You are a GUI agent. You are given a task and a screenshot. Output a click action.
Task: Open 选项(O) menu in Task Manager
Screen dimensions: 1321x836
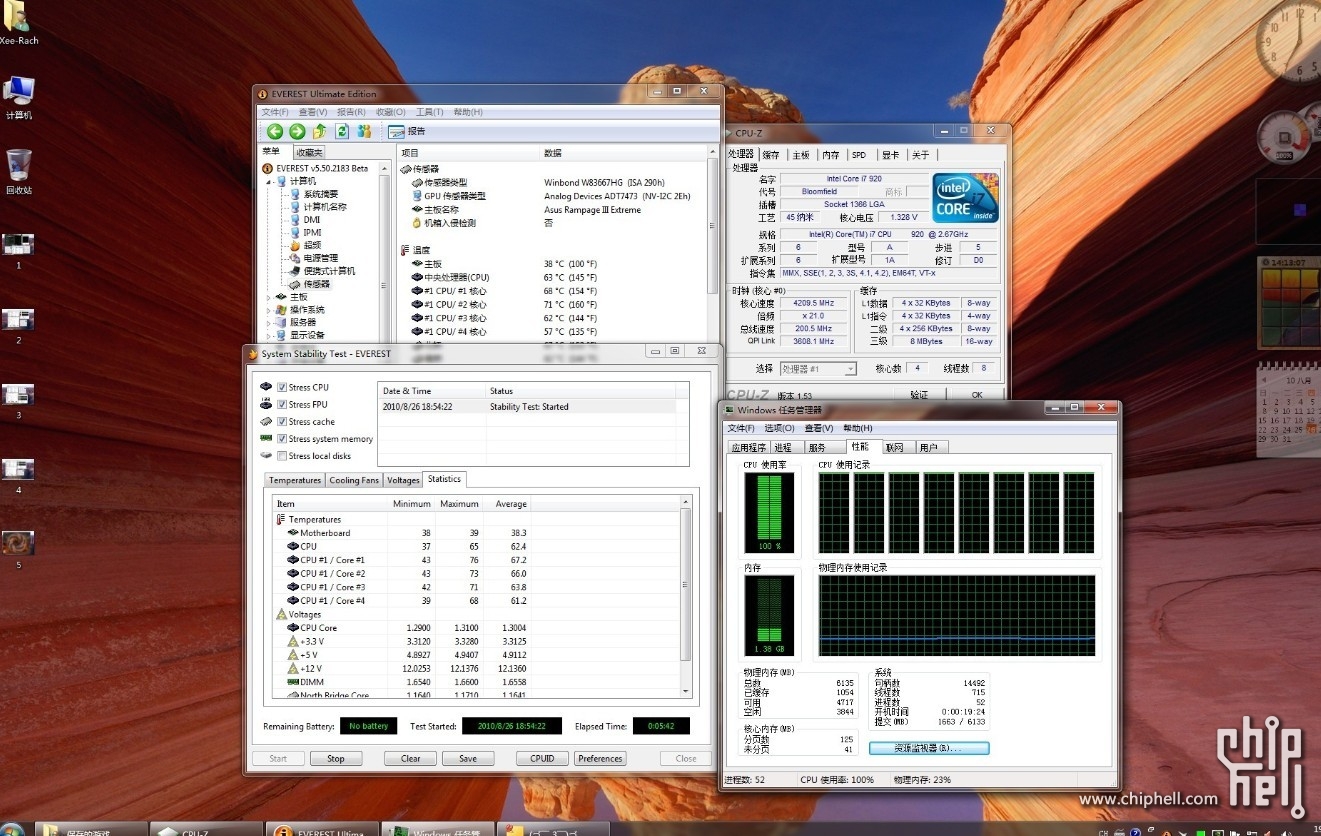pyautogui.click(x=780, y=428)
